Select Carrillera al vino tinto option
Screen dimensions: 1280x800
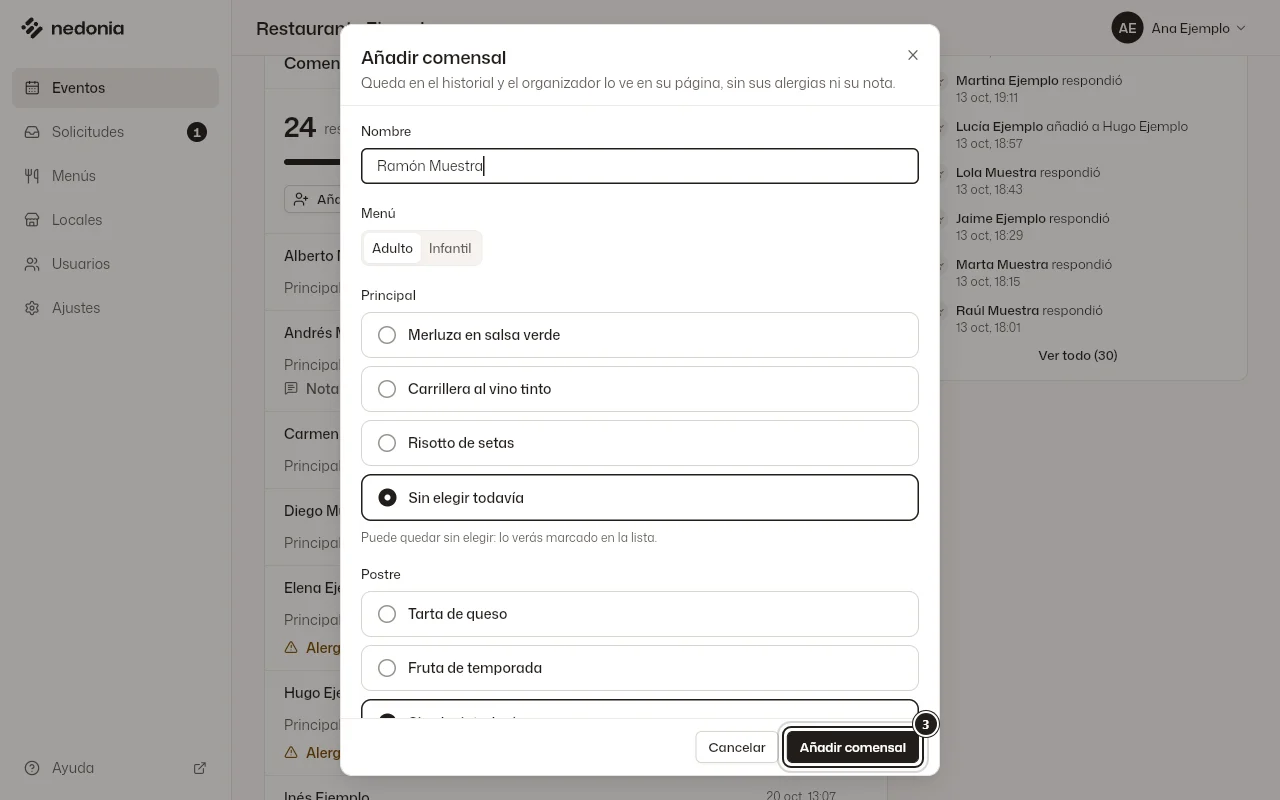640,389
